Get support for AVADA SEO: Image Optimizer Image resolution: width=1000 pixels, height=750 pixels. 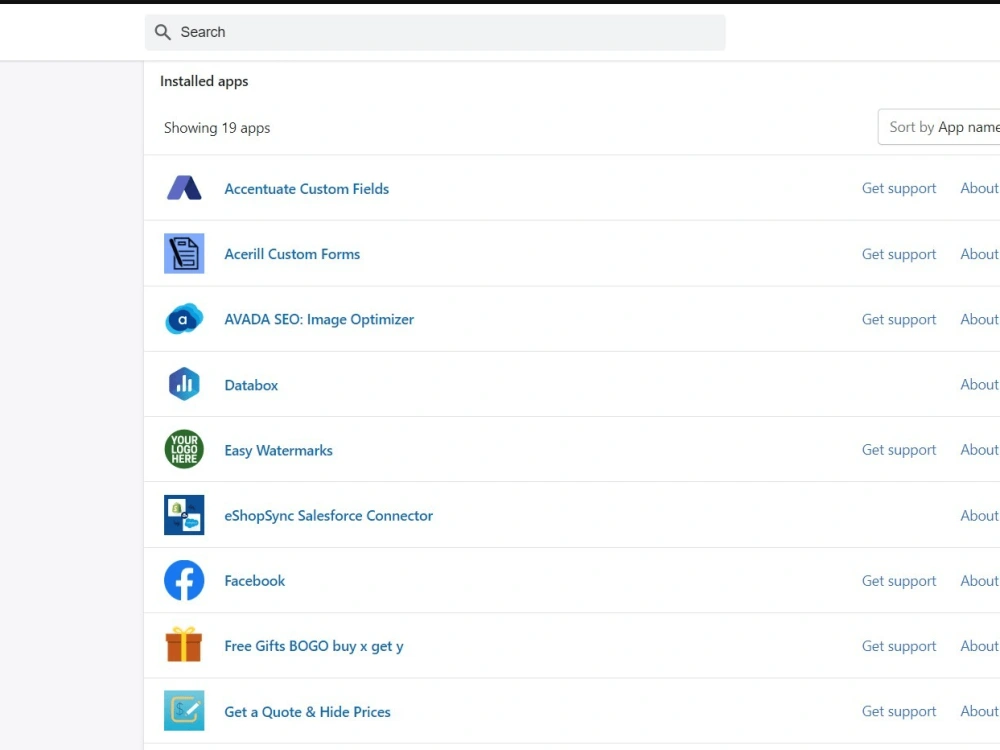point(899,319)
